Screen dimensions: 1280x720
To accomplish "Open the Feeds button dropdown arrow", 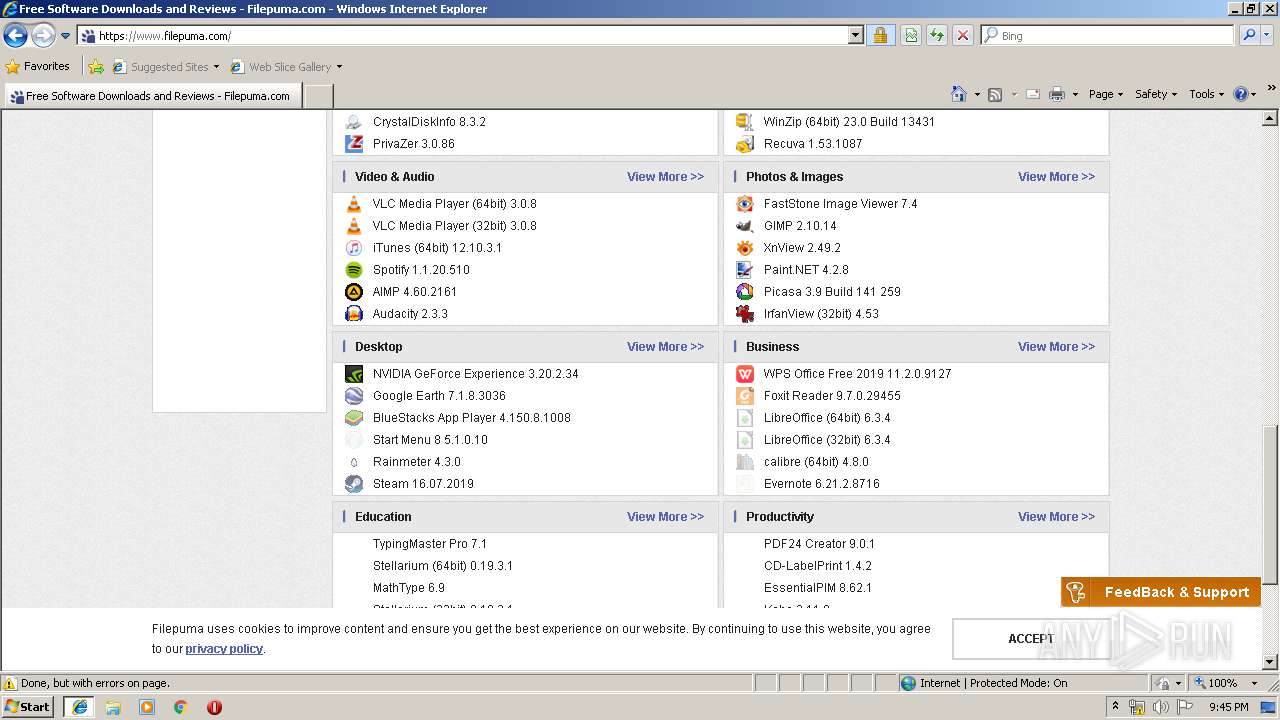I will 1013,94.
